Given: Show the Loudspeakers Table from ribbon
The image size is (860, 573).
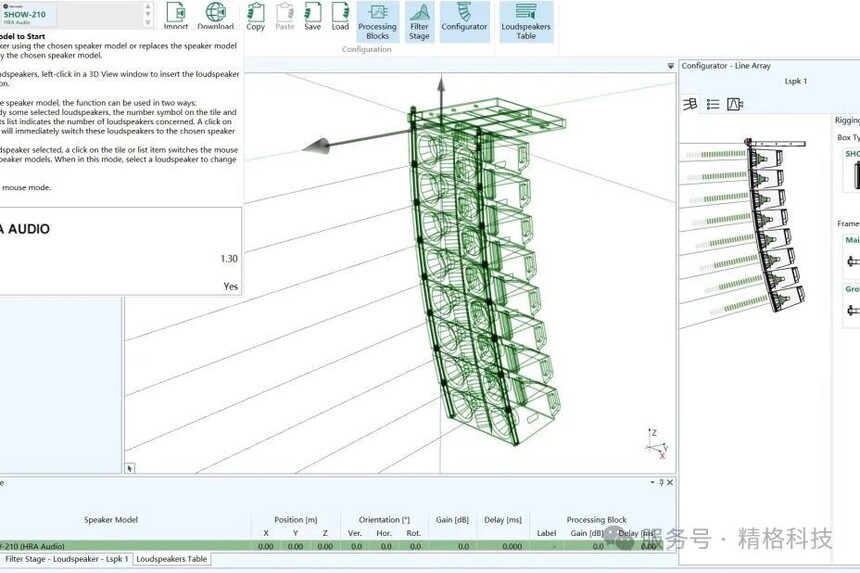Looking at the screenshot, I should click(526, 22).
